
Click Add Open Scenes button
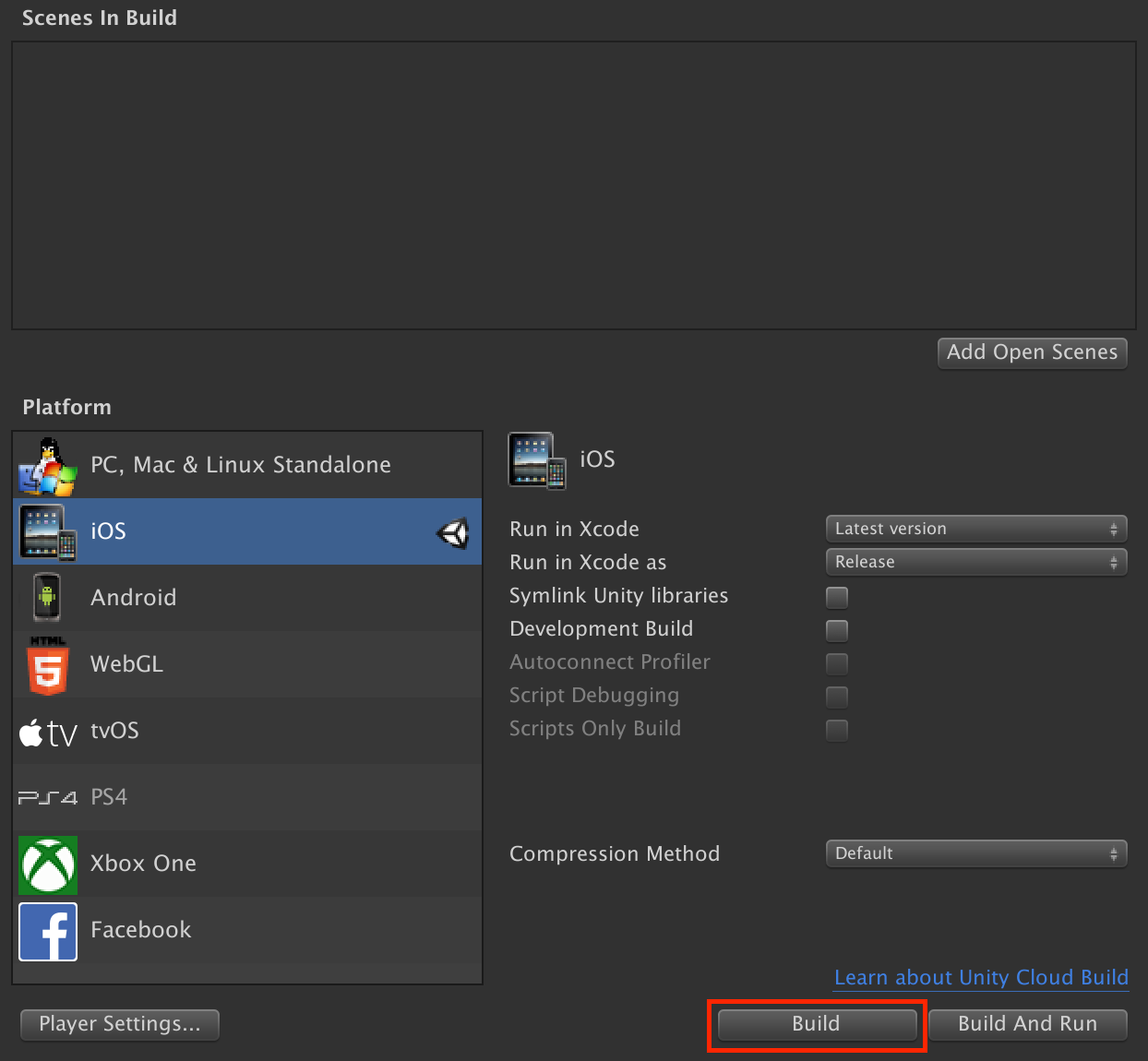click(x=1033, y=352)
